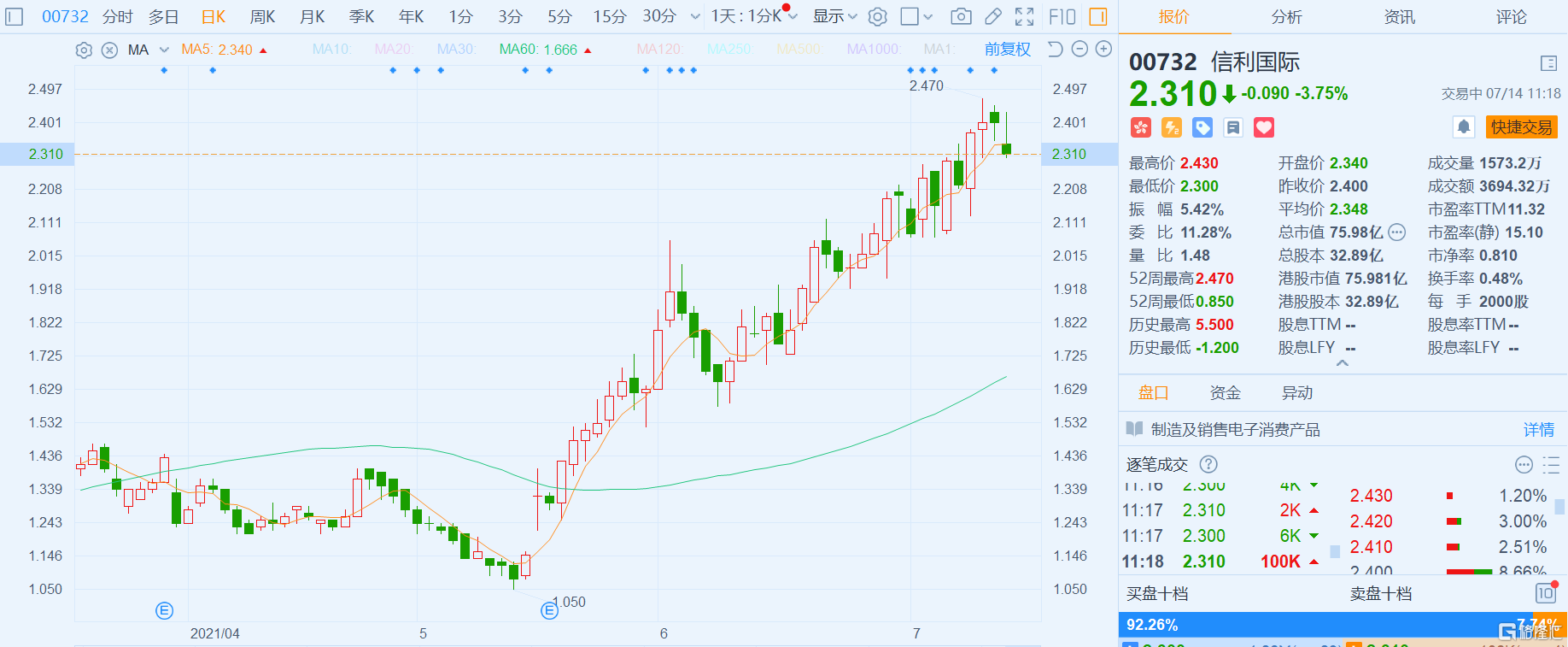Toggle MA30 line visibility
Image resolution: width=1568 pixels, height=647 pixels.
click(456, 50)
